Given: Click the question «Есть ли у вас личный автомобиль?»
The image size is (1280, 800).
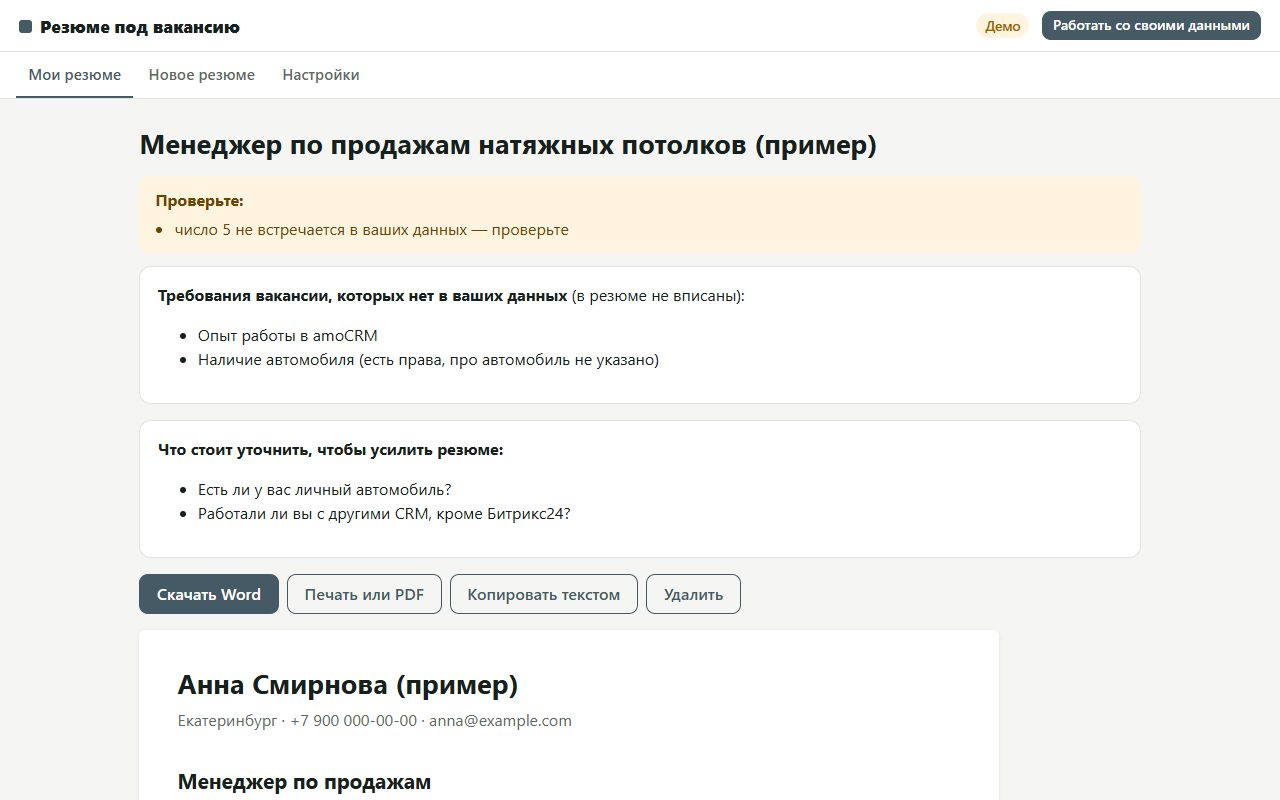Looking at the screenshot, I should click(325, 490).
